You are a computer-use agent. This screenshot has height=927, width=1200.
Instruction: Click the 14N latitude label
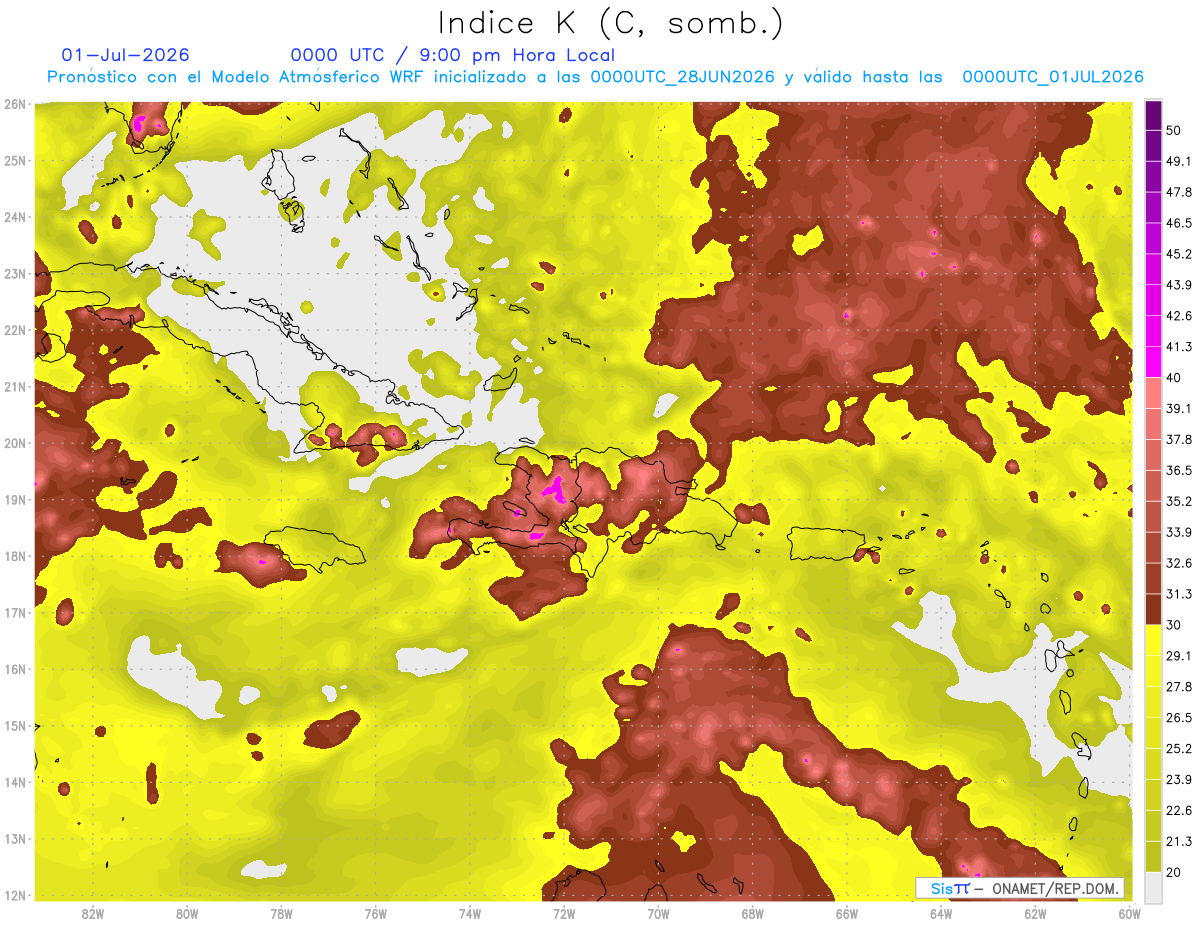[x=14, y=782]
